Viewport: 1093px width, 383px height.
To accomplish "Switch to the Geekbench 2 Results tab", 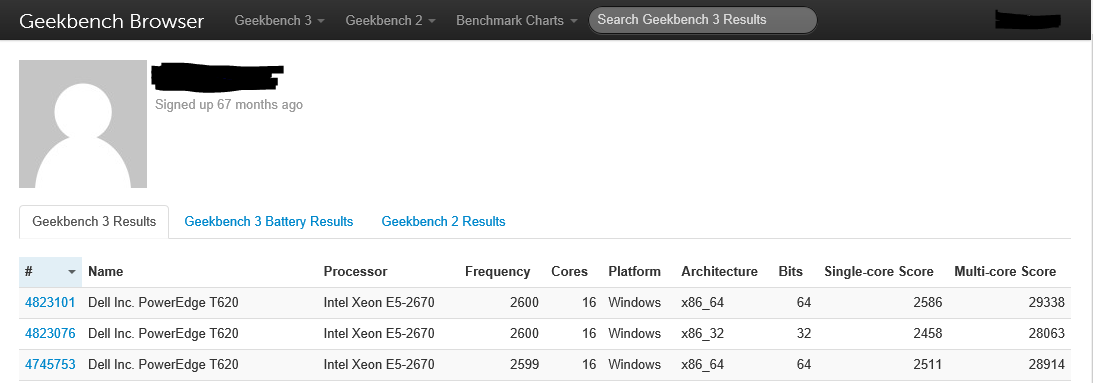I will (x=443, y=222).
